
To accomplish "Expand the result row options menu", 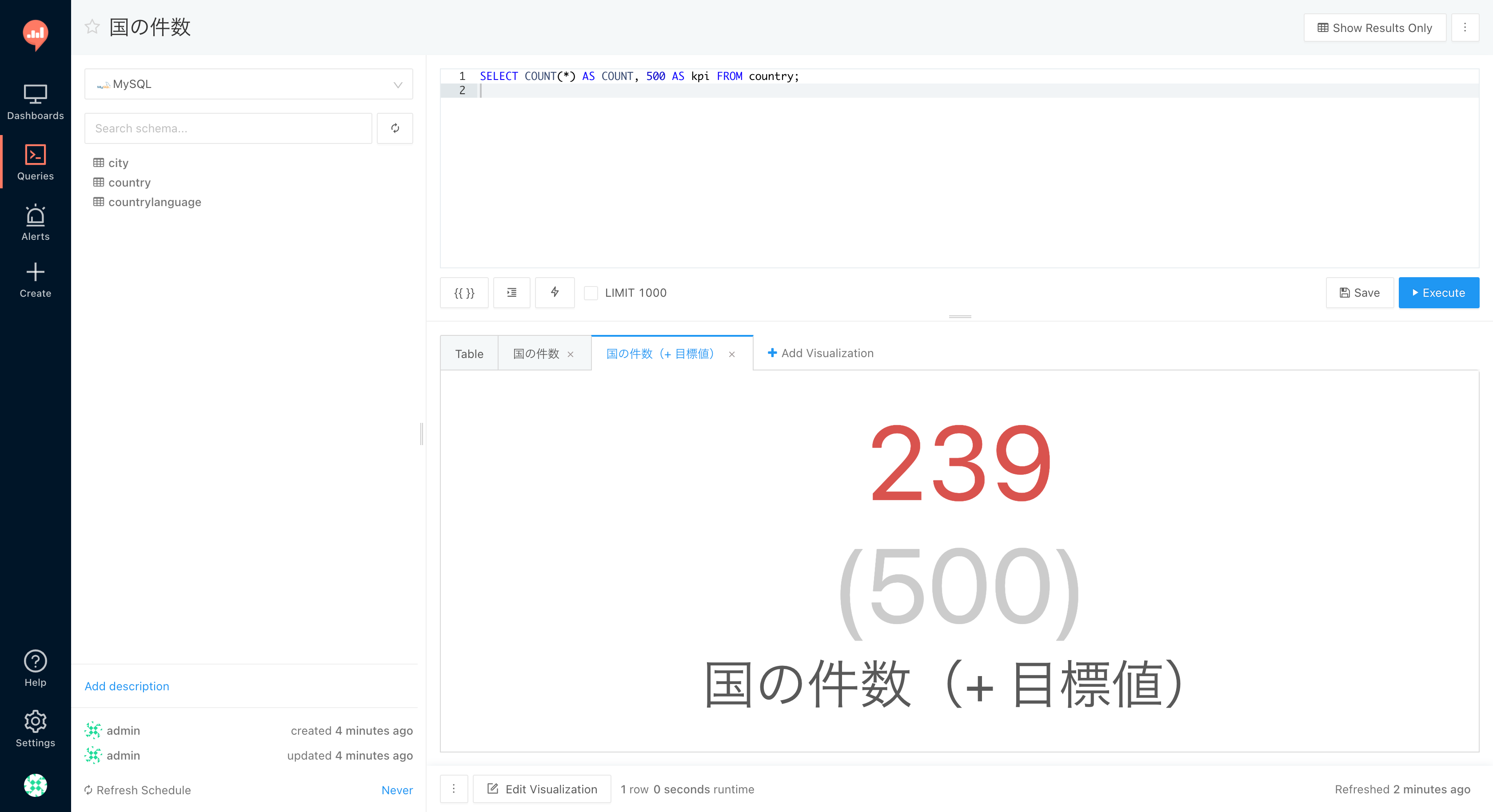I will click(x=455, y=790).
